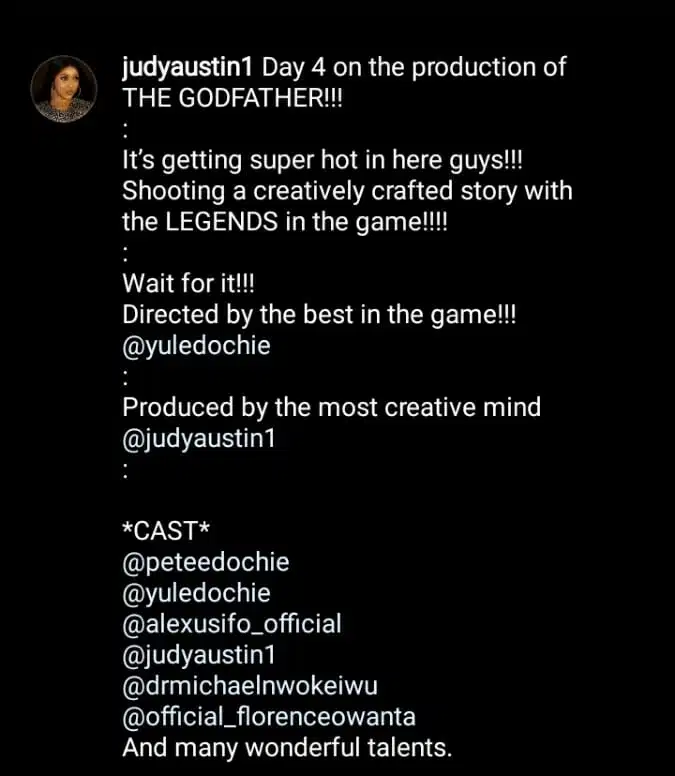Screen dimensions: 675x776
Task: Click 'Day 4 on the production of' text
Action: pyautogui.click(x=414, y=68)
